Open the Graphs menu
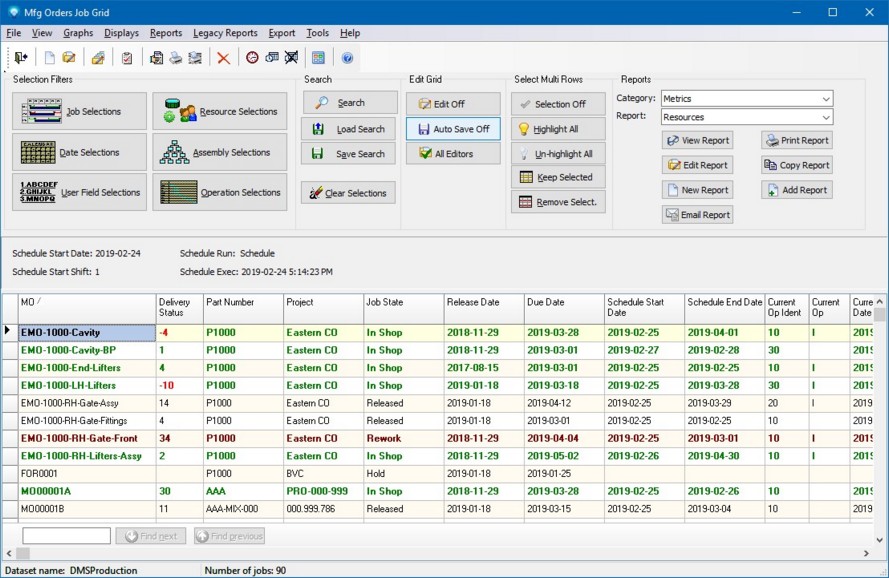The height and width of the screenshot is (578, 889). [78, 33]
